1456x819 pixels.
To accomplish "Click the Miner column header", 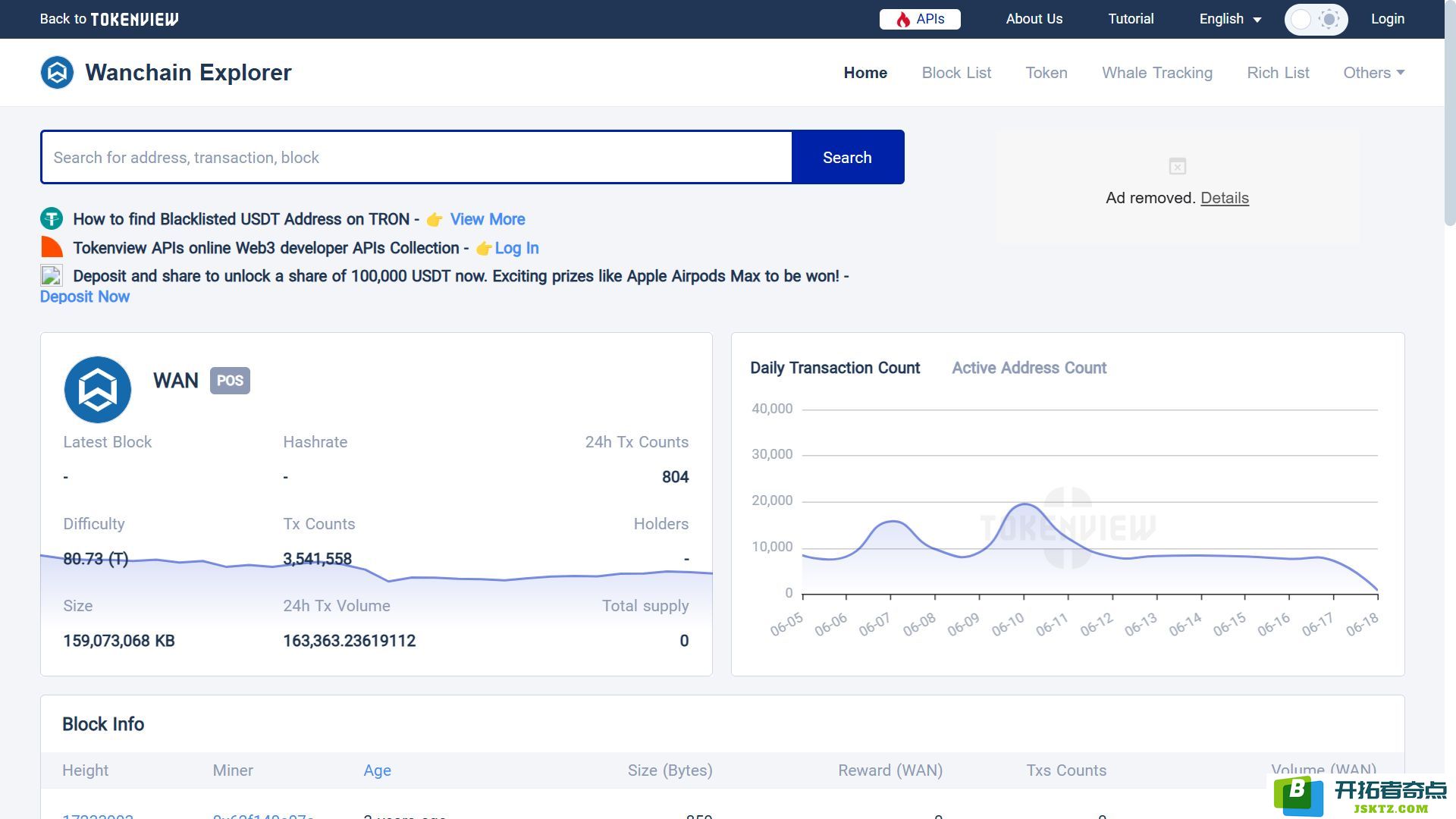I will [x=233, y=770].
